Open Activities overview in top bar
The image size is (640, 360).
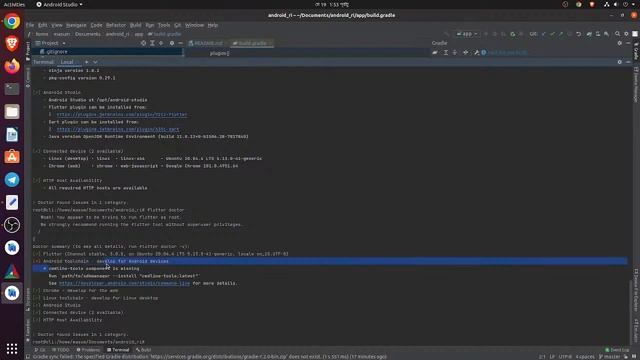(14, 4)
